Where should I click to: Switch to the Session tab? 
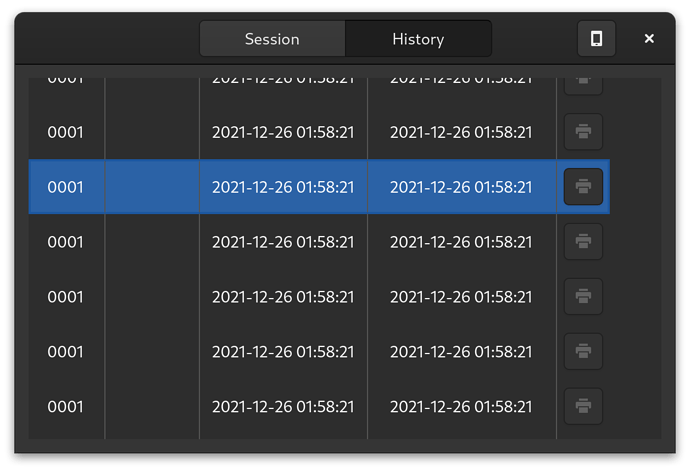(272, 39)
